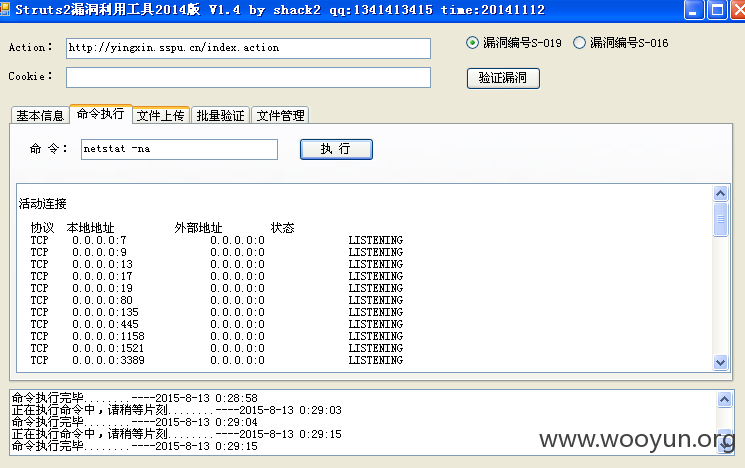Select the 漏洞编号S-016 radio button
Screen dimensions: 745x468
click(579, 43)
